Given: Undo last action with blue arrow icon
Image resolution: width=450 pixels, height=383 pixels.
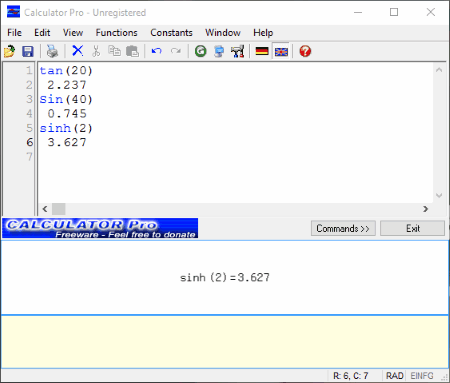Looking at the screenshot, I should tap(156, 51).
